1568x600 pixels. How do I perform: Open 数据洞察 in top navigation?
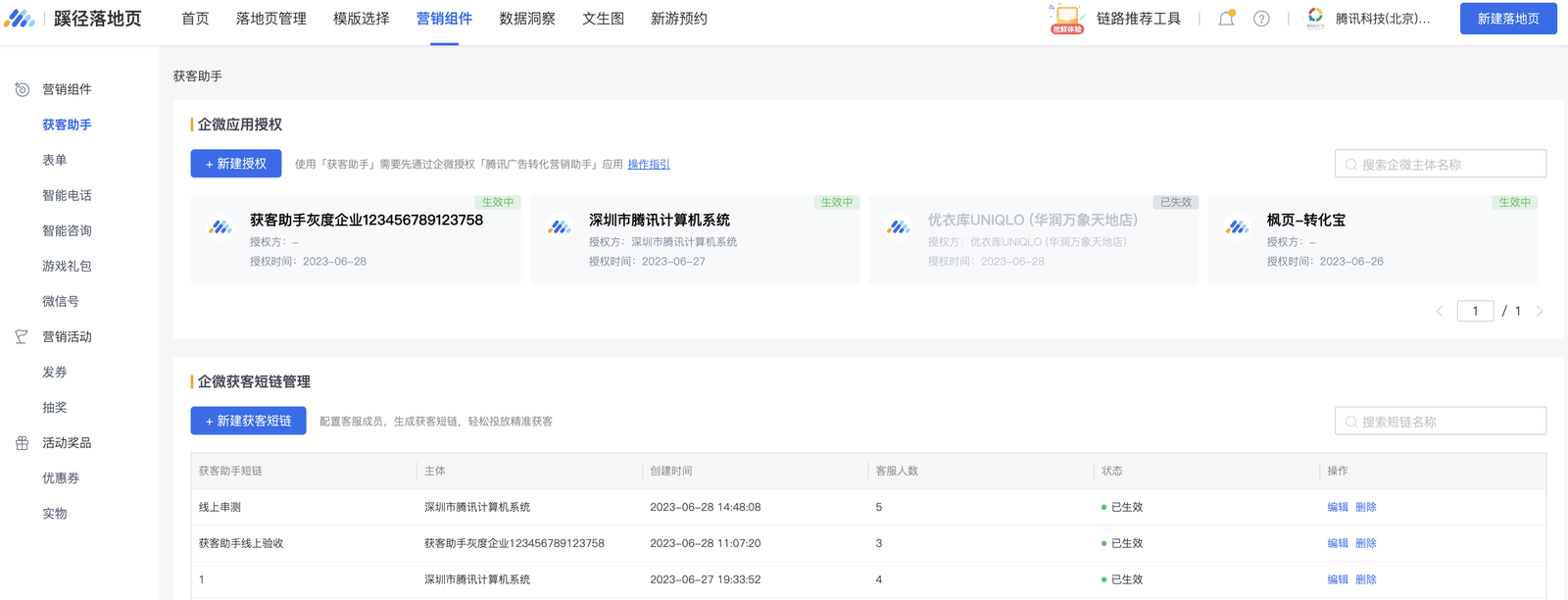[527, 19]
